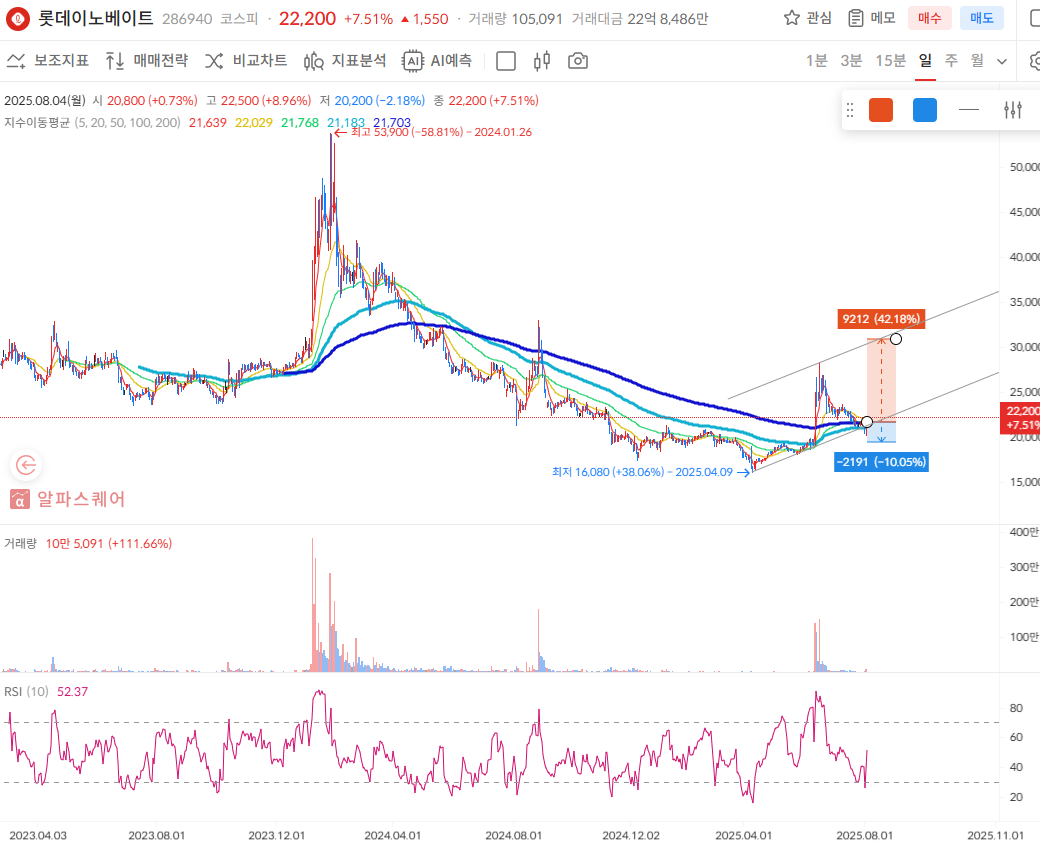Viewport: 1040px width, 848px height.
Task: Pick the orange-red color swatch
Action: [881, 110]
